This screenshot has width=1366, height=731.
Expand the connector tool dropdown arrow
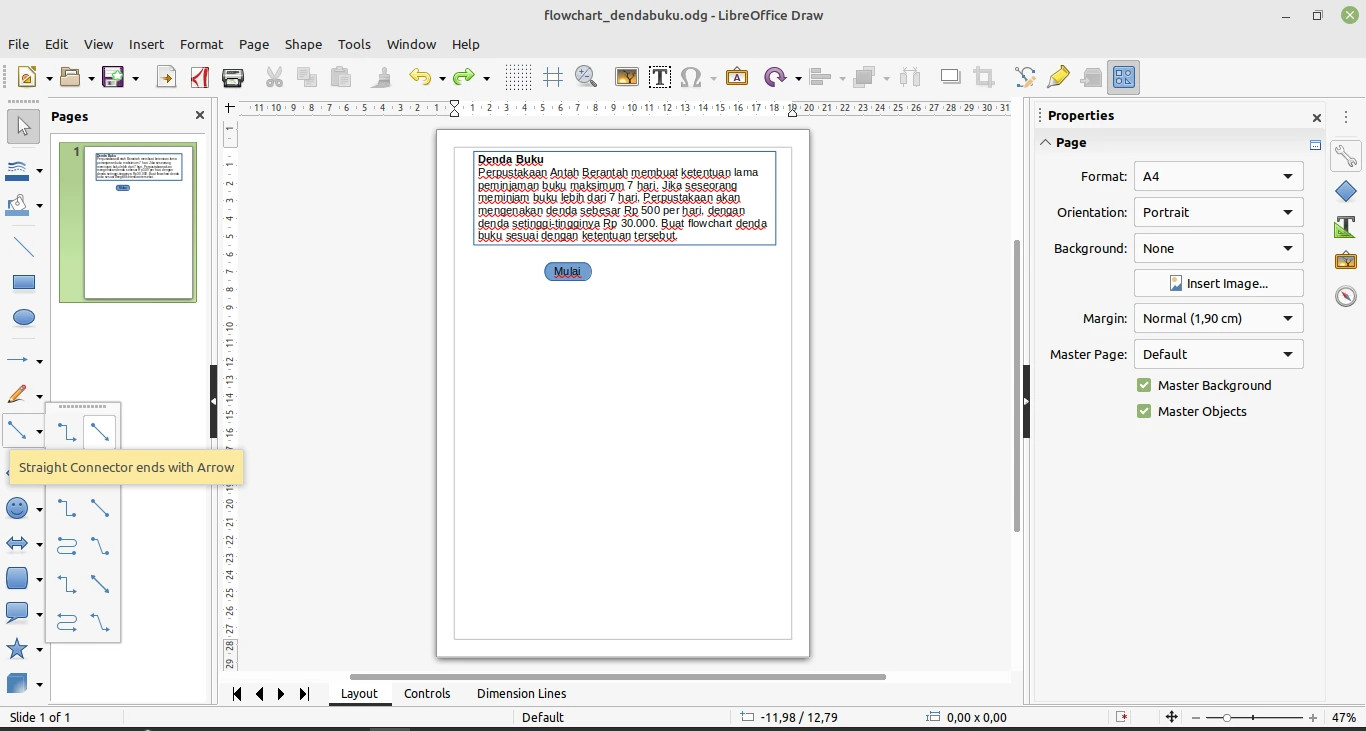[39, 432]
